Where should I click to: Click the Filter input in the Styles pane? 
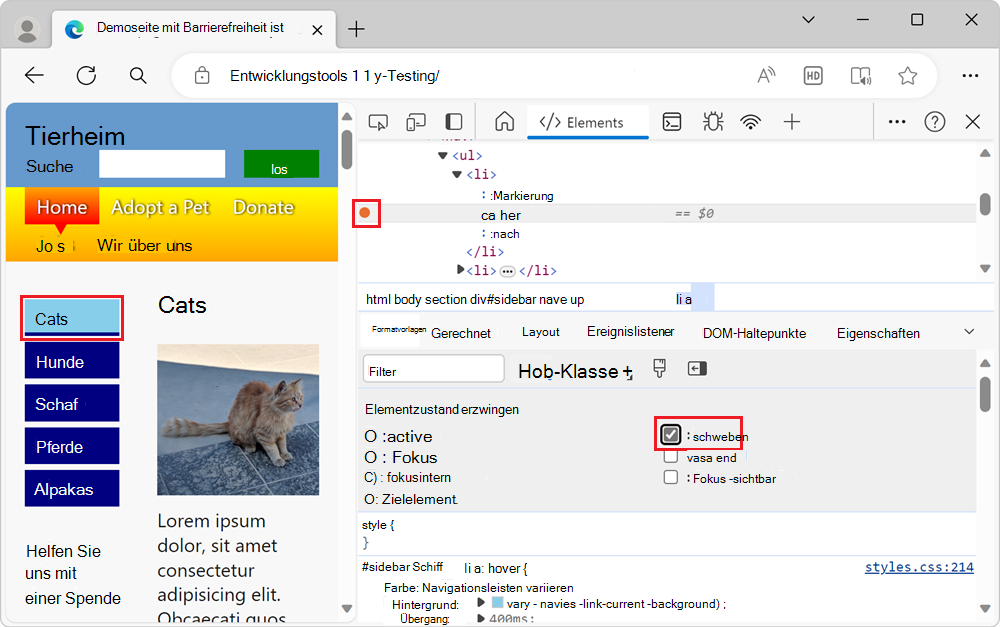[433, 368]
